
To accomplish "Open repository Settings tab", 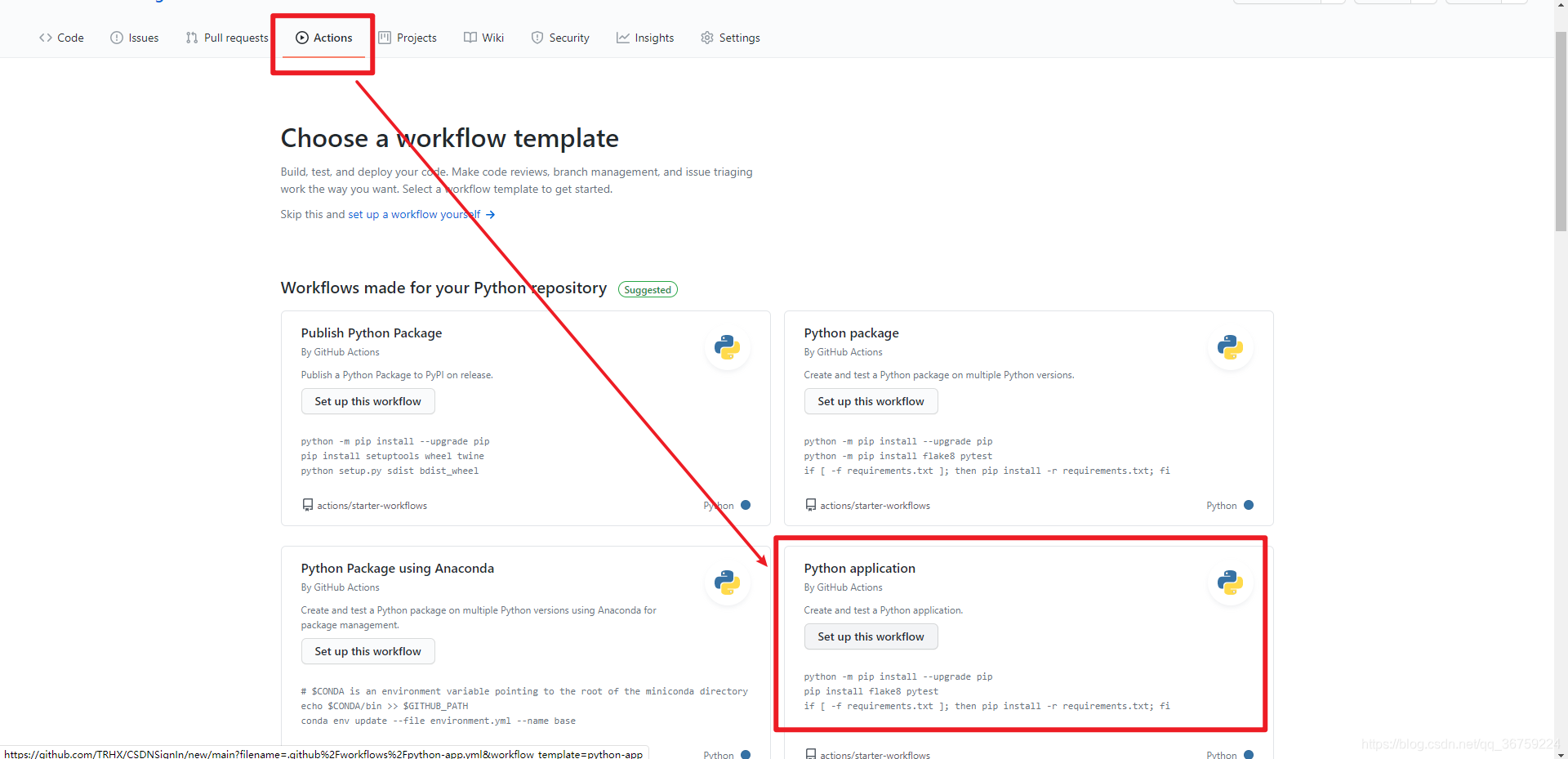I will (x=730, y=38).
